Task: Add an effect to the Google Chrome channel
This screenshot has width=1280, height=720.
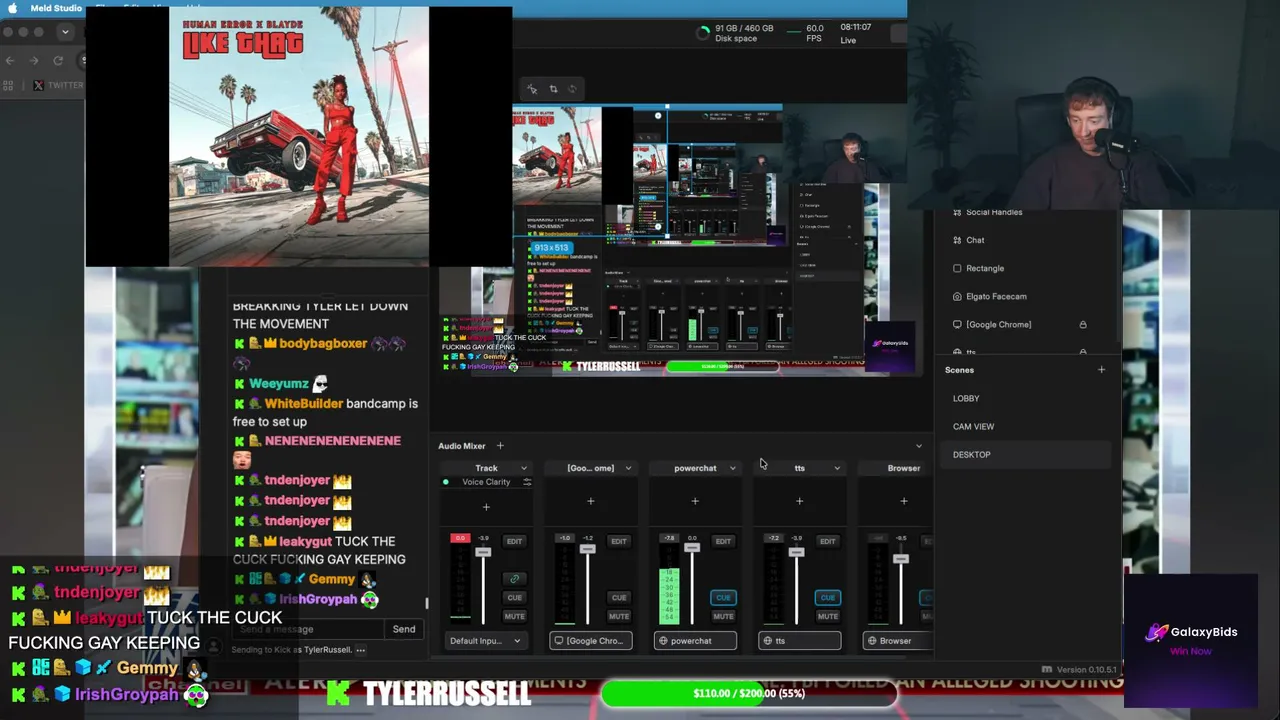Action: point(590,501)
